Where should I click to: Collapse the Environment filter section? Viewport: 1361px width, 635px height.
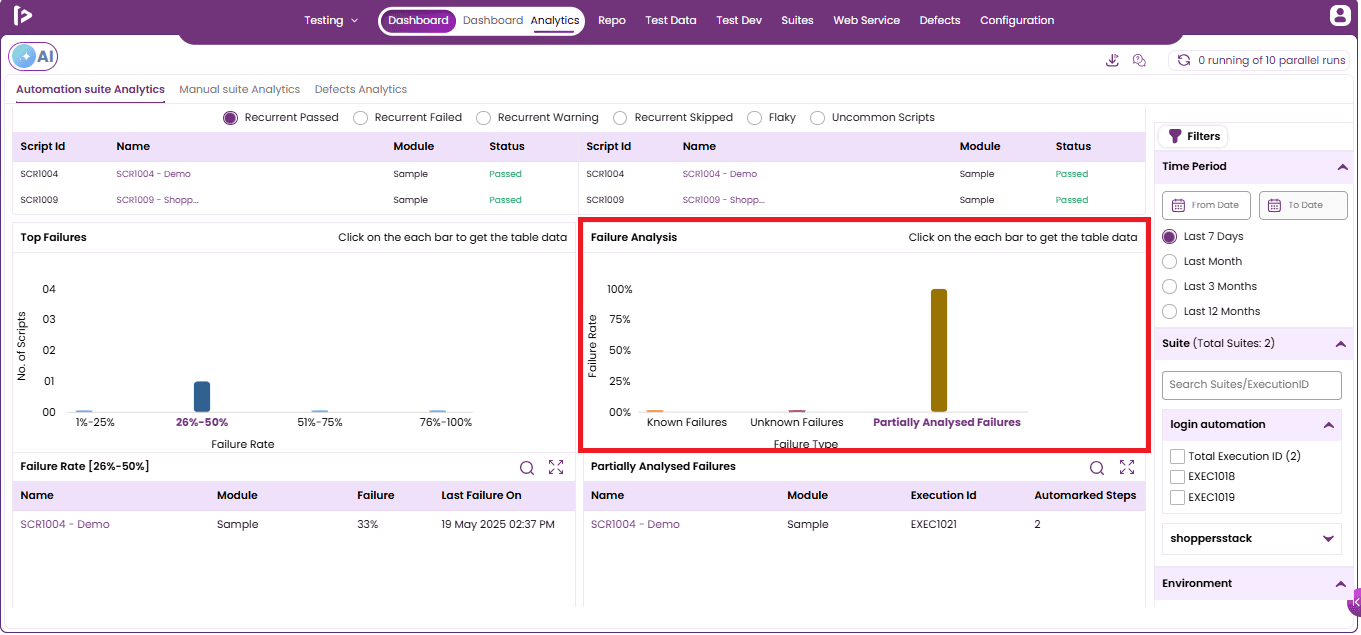pos(1342,584)
